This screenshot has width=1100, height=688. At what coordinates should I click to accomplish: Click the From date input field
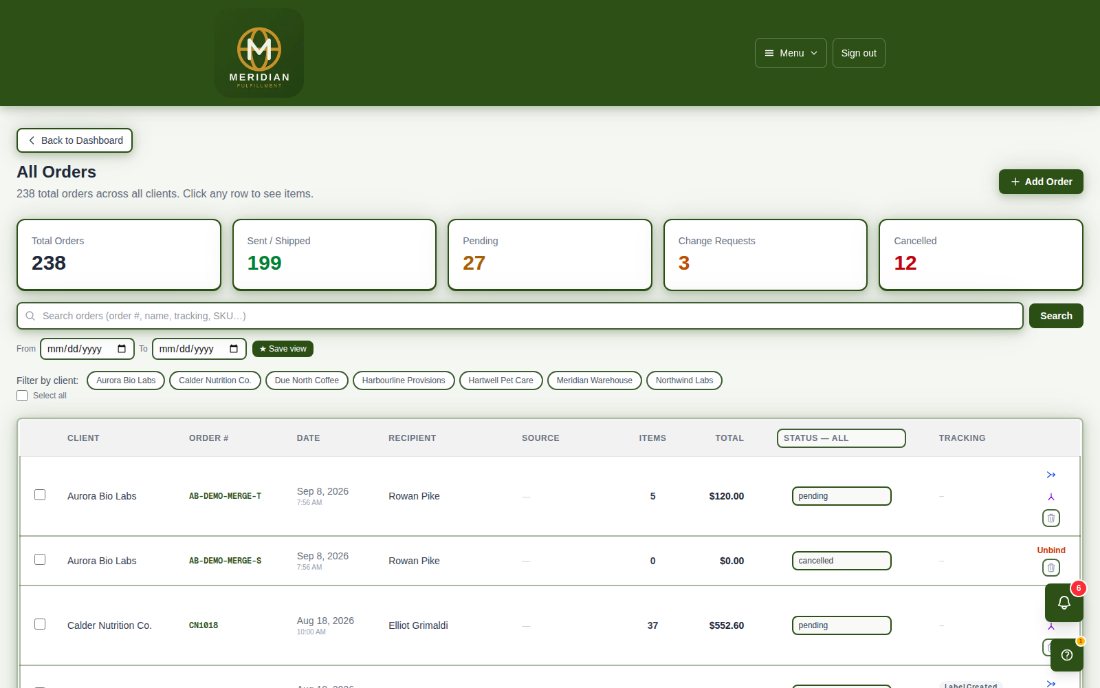87,349
